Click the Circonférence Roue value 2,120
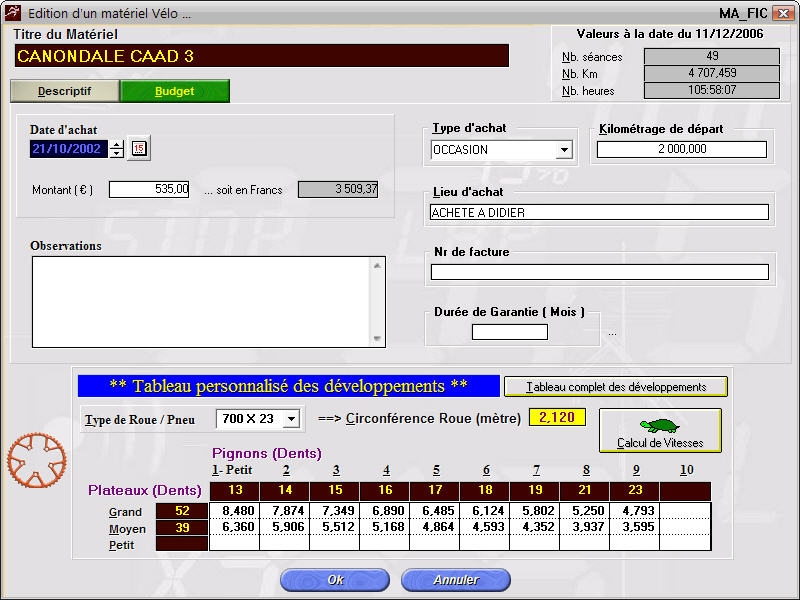Viewport: 800px width, 600px height. click(557, 417)
